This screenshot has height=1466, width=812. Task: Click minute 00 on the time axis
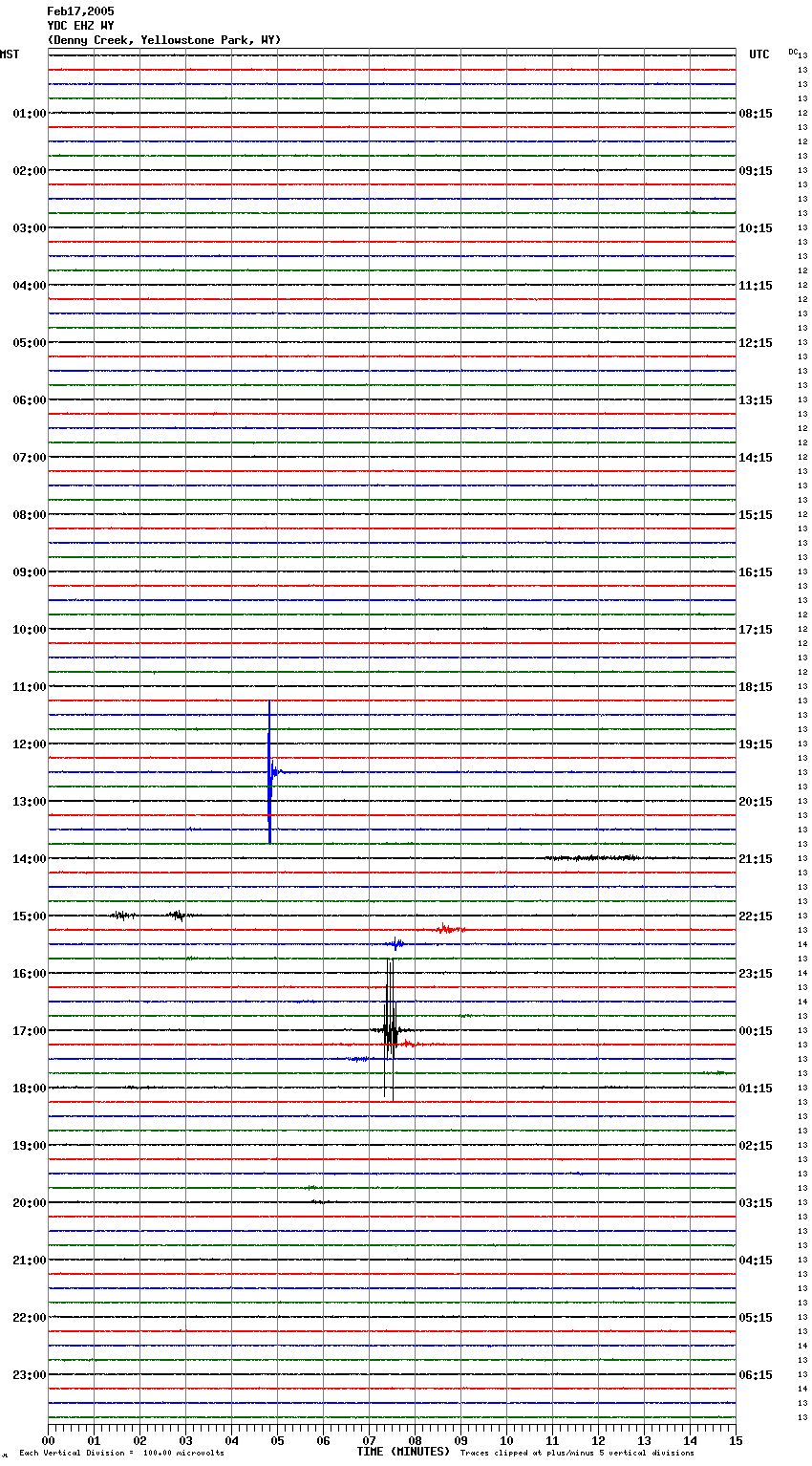click(x=48, y=1440)
